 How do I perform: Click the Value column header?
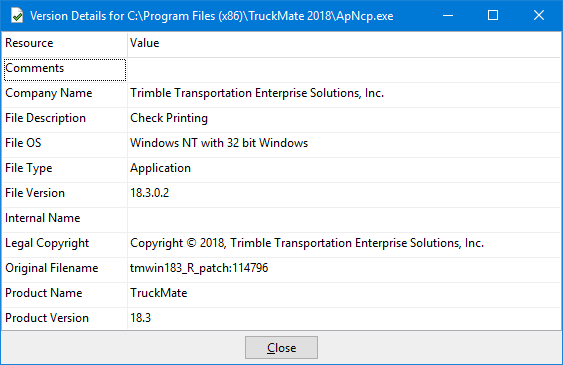[x=344, y=43]
